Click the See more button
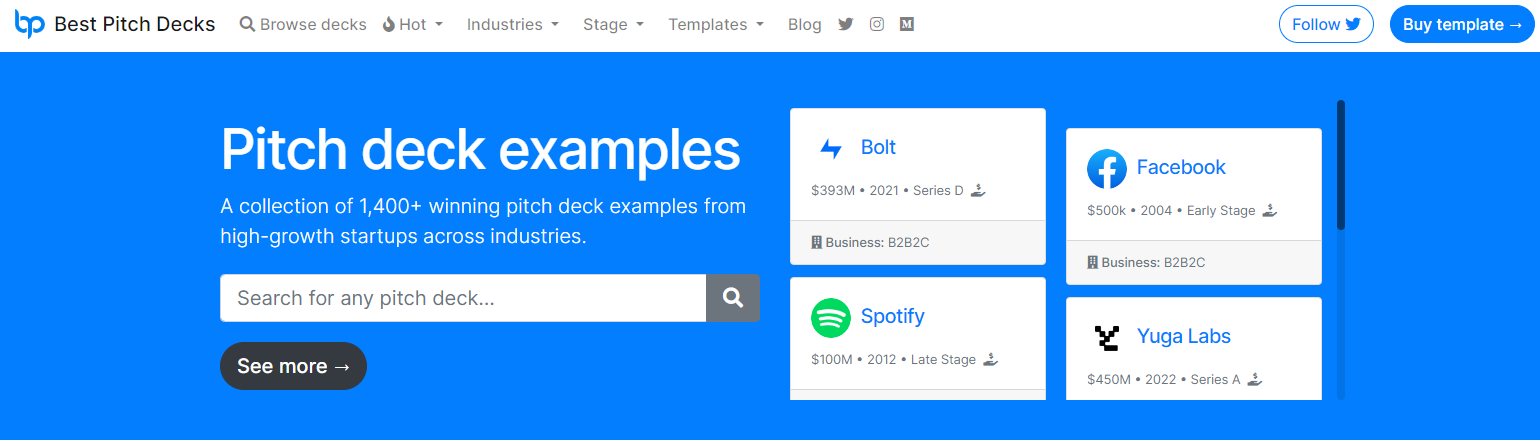The height and width of the screenshot is (440, 1540). (293, 366)
